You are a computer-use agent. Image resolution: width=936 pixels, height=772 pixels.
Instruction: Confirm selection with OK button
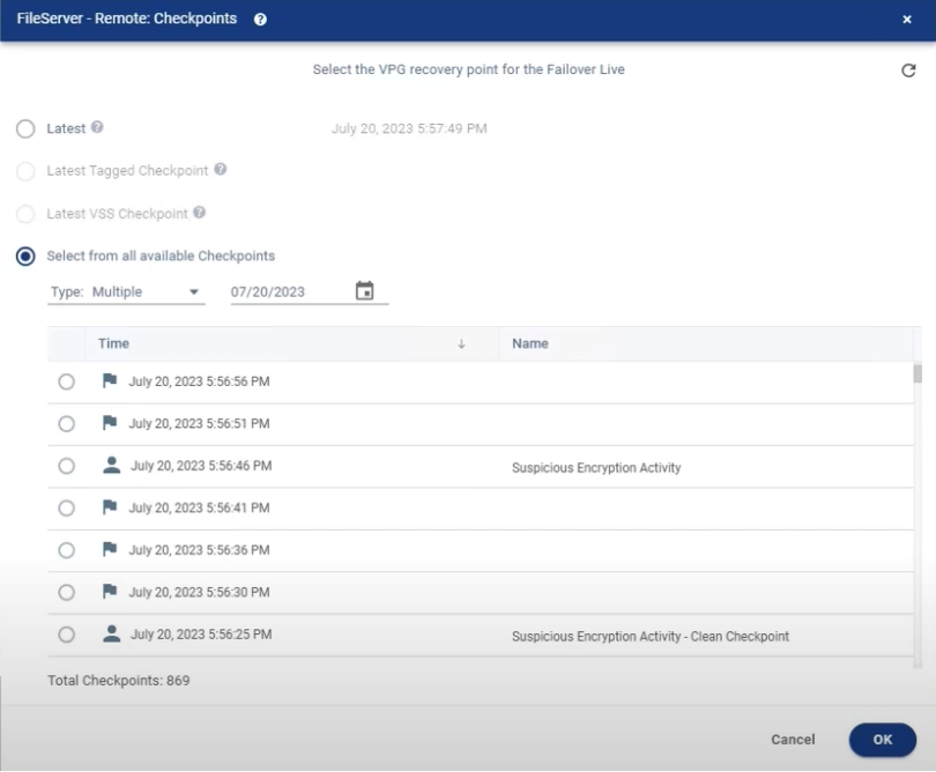(x=882, y=739)
